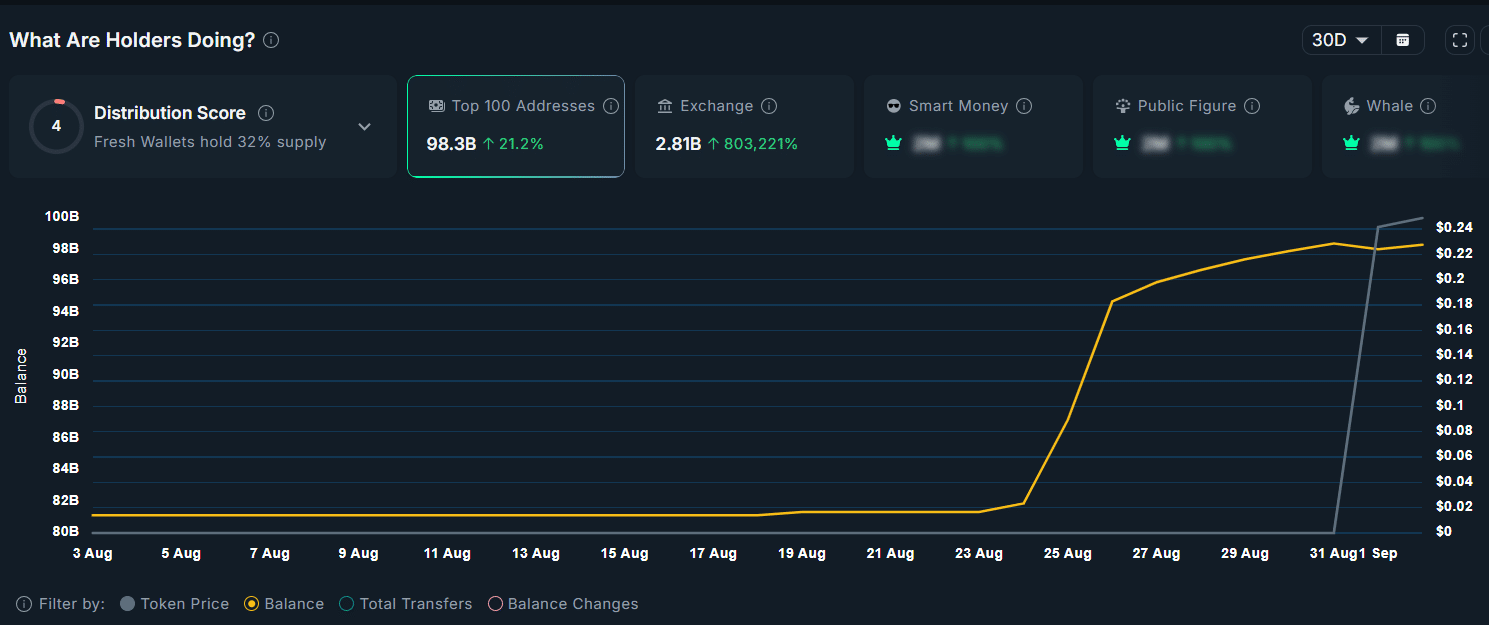Expand chart to fullscreen

[x=1460, y=40]
